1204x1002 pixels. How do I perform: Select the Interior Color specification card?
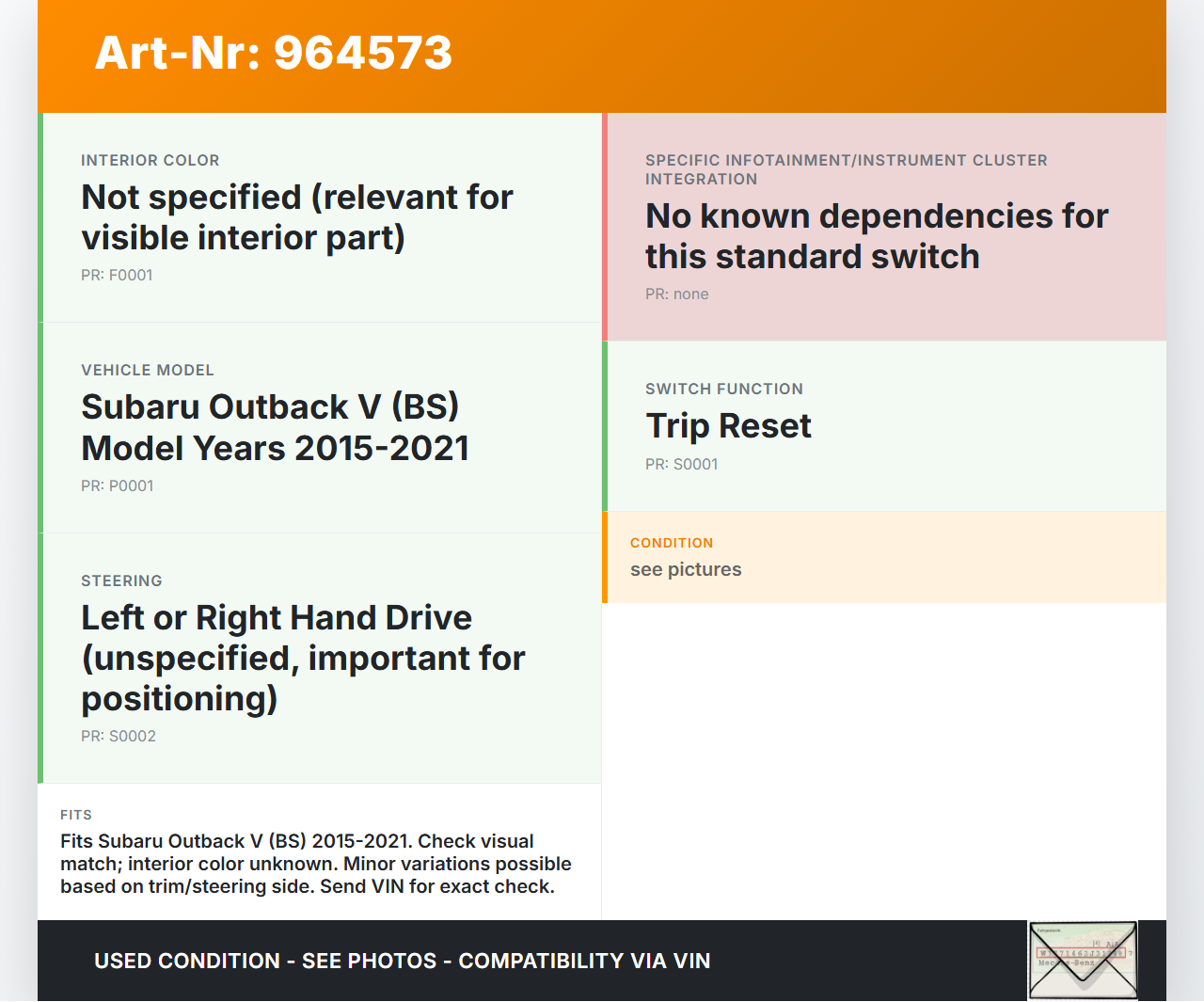pos(320,217)
